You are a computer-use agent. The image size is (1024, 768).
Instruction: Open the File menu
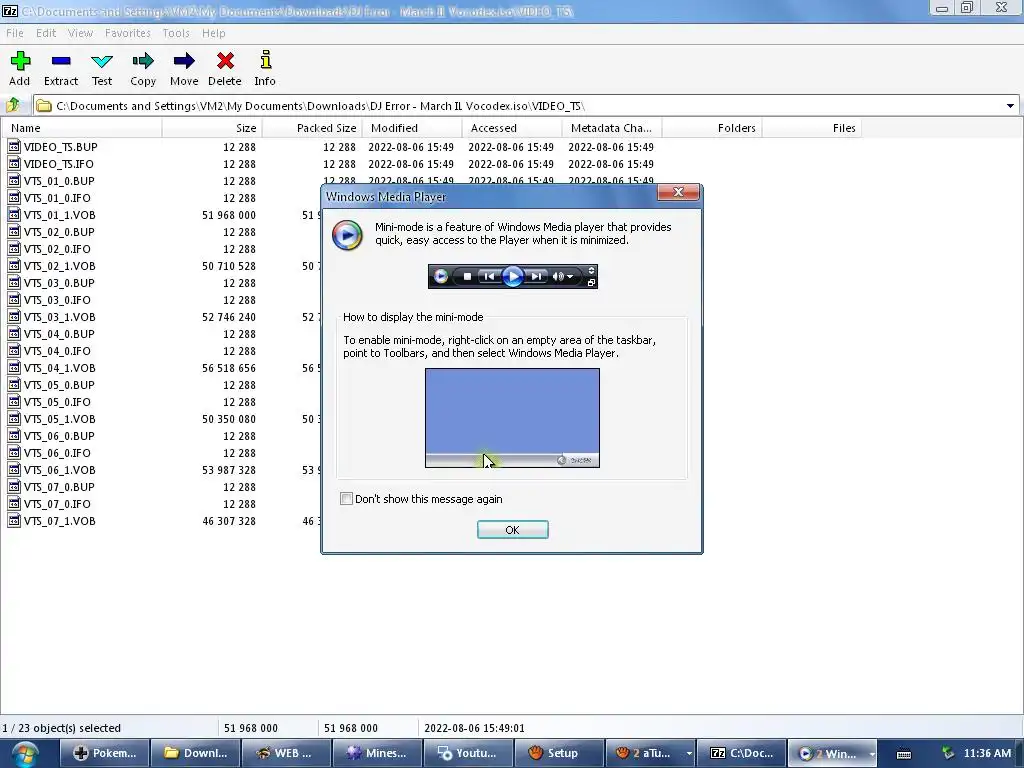pos(14,33)
